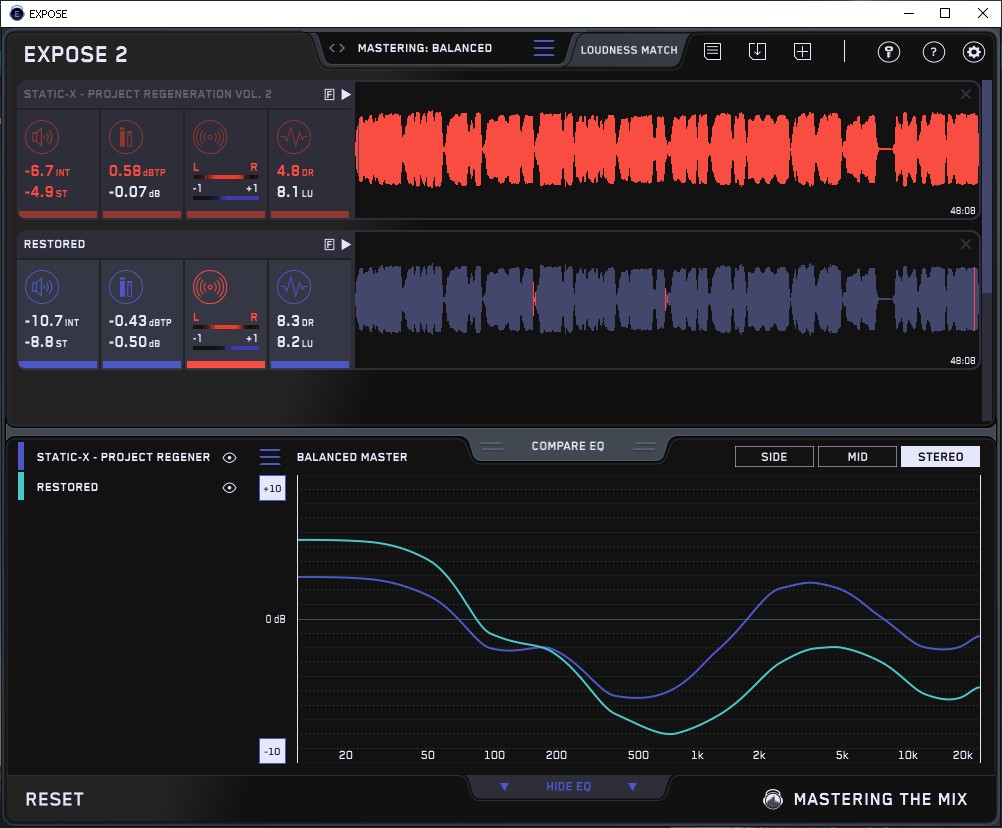Click Restored EQ legend entry

[x=67, y=487]
